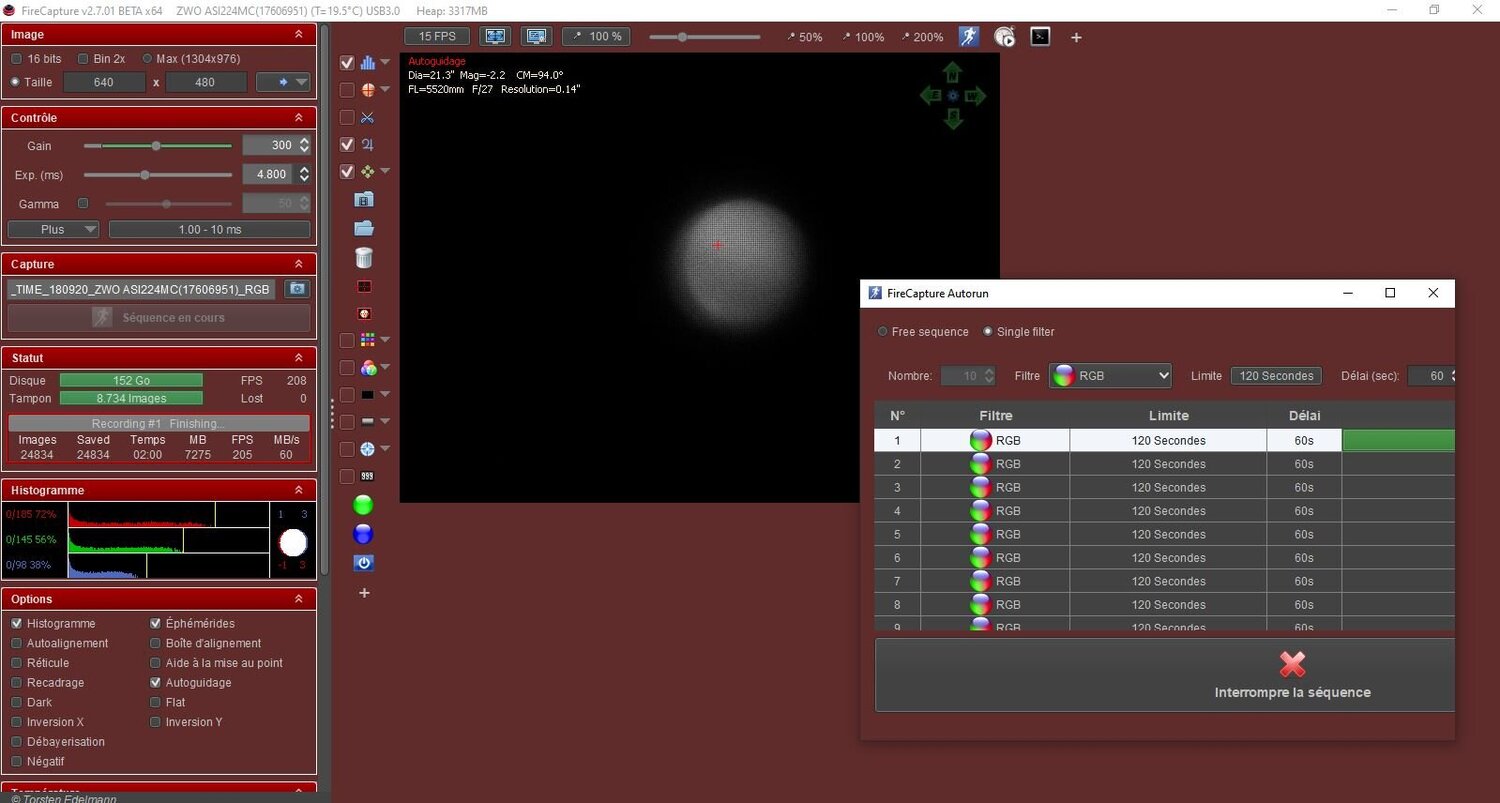The height and width of the screenshot is (803, 1500).
Task: Disable the Autoguidage checkbox
Action: pos(156,682)
